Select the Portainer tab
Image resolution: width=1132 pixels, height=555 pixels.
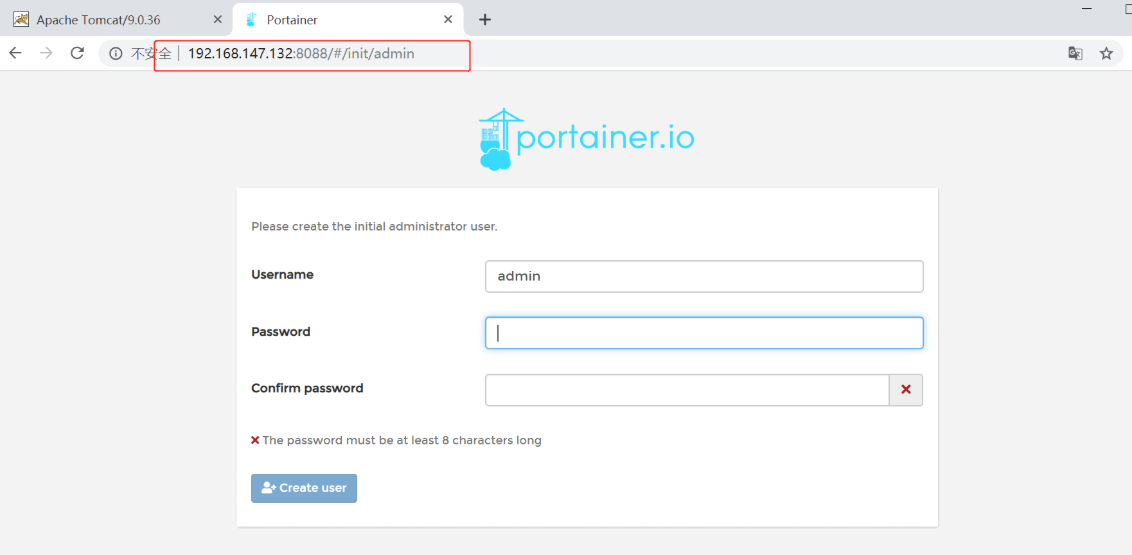coord(348,19)
